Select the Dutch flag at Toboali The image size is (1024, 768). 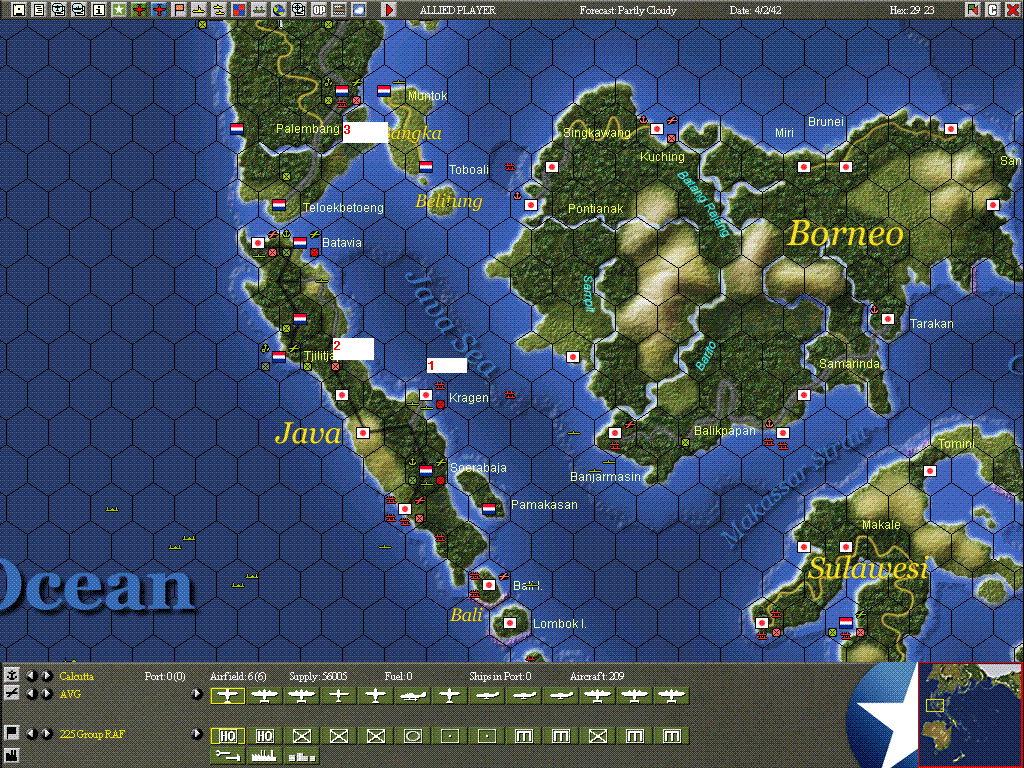click(426, 167)
